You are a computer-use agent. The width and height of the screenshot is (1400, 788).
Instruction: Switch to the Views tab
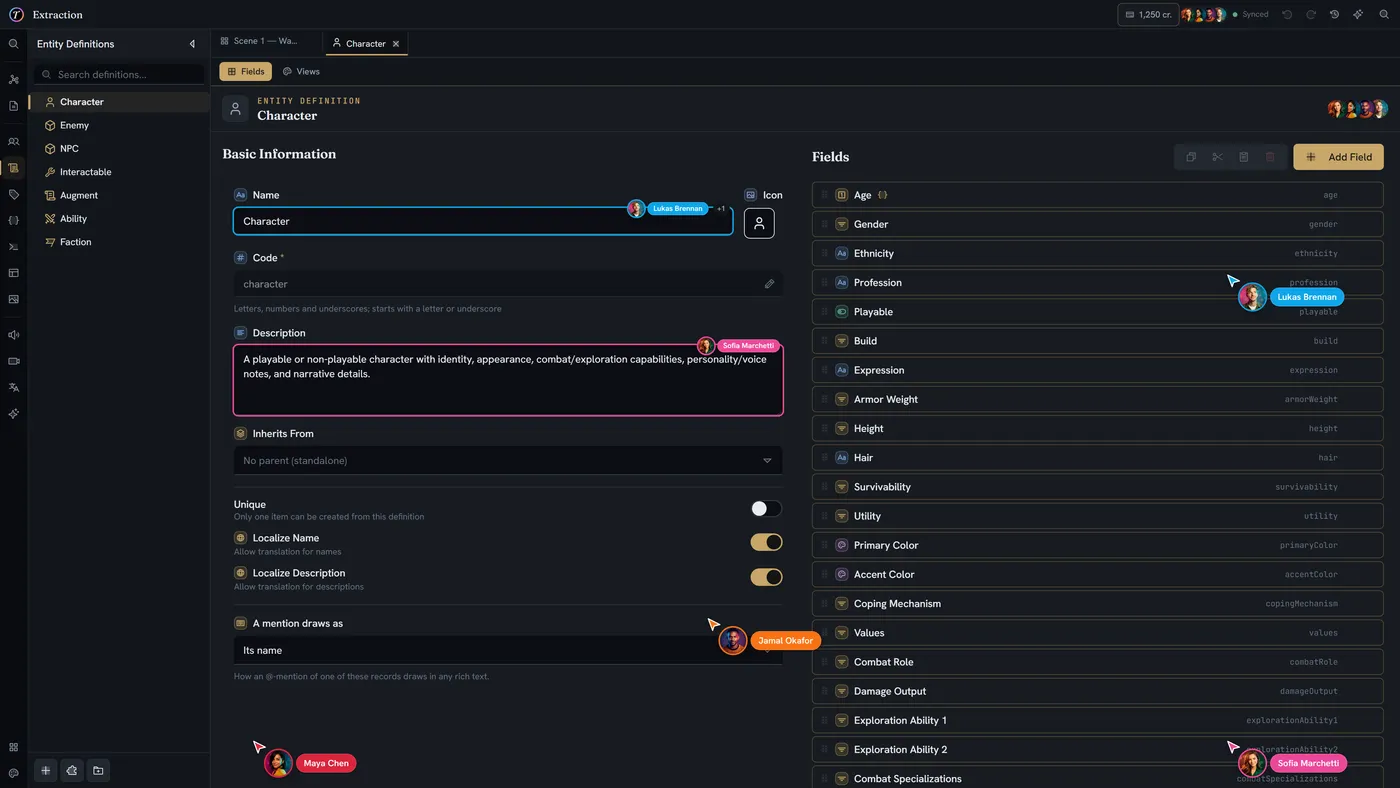301,72
